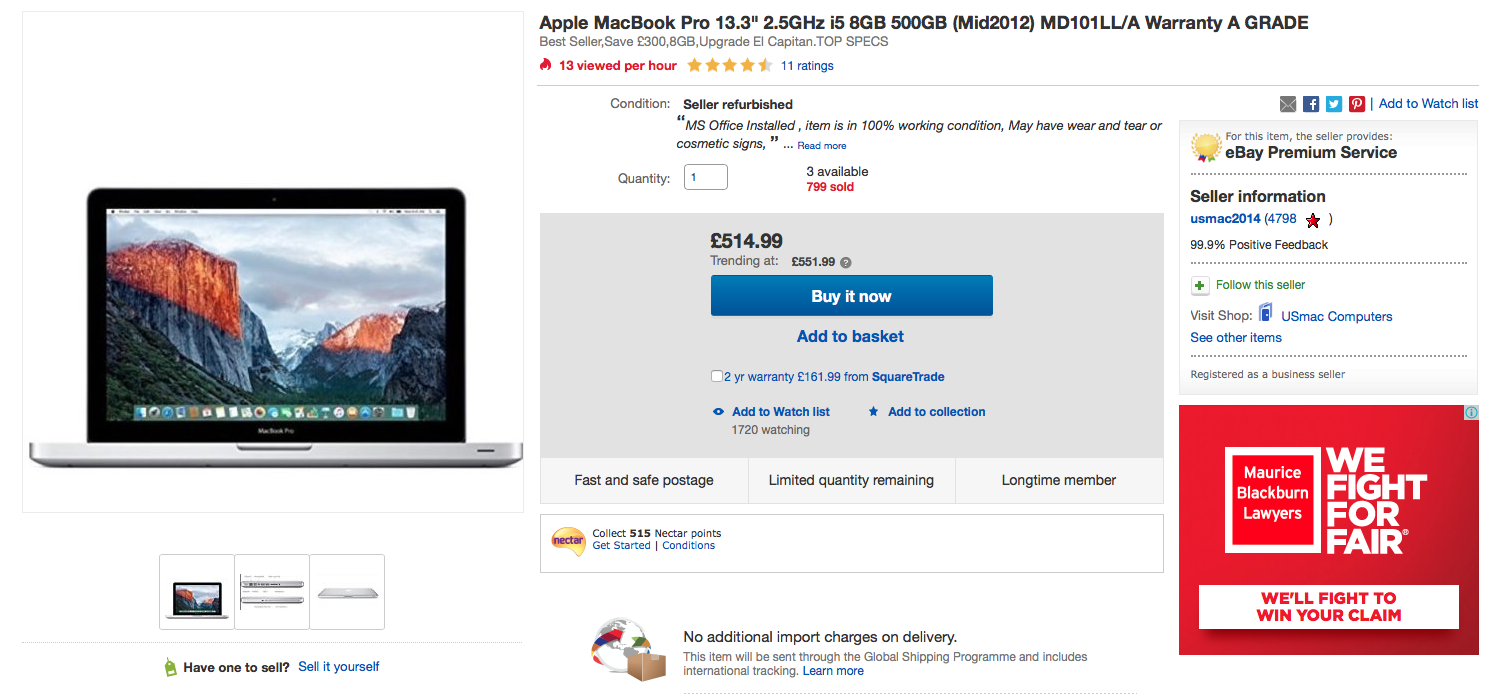Click the AdChoices icon on the red advert
Viewport: 1501px width, 700px height.
[x=1471, y=412]
